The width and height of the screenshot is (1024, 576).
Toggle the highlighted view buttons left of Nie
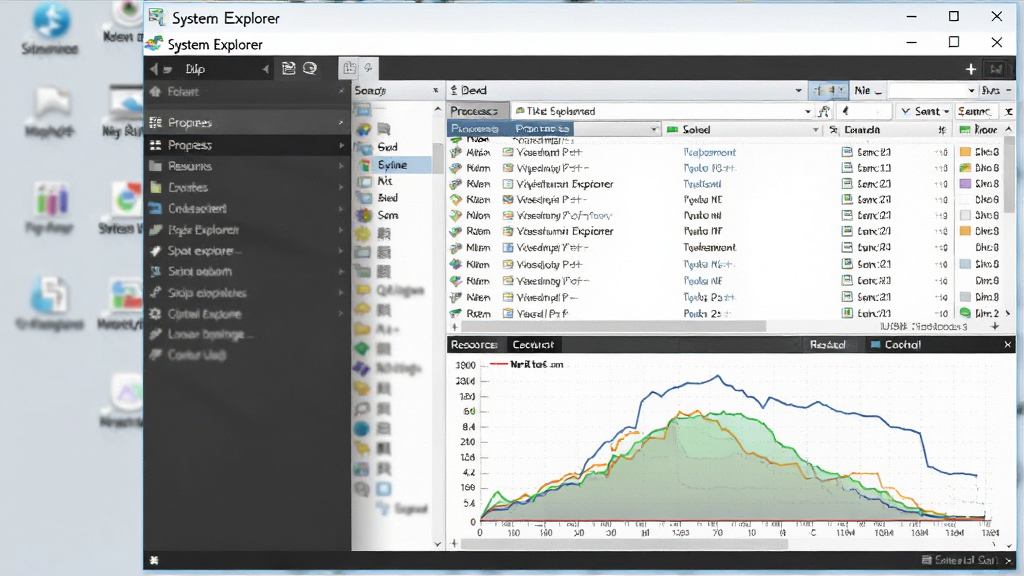pos(829,90)
